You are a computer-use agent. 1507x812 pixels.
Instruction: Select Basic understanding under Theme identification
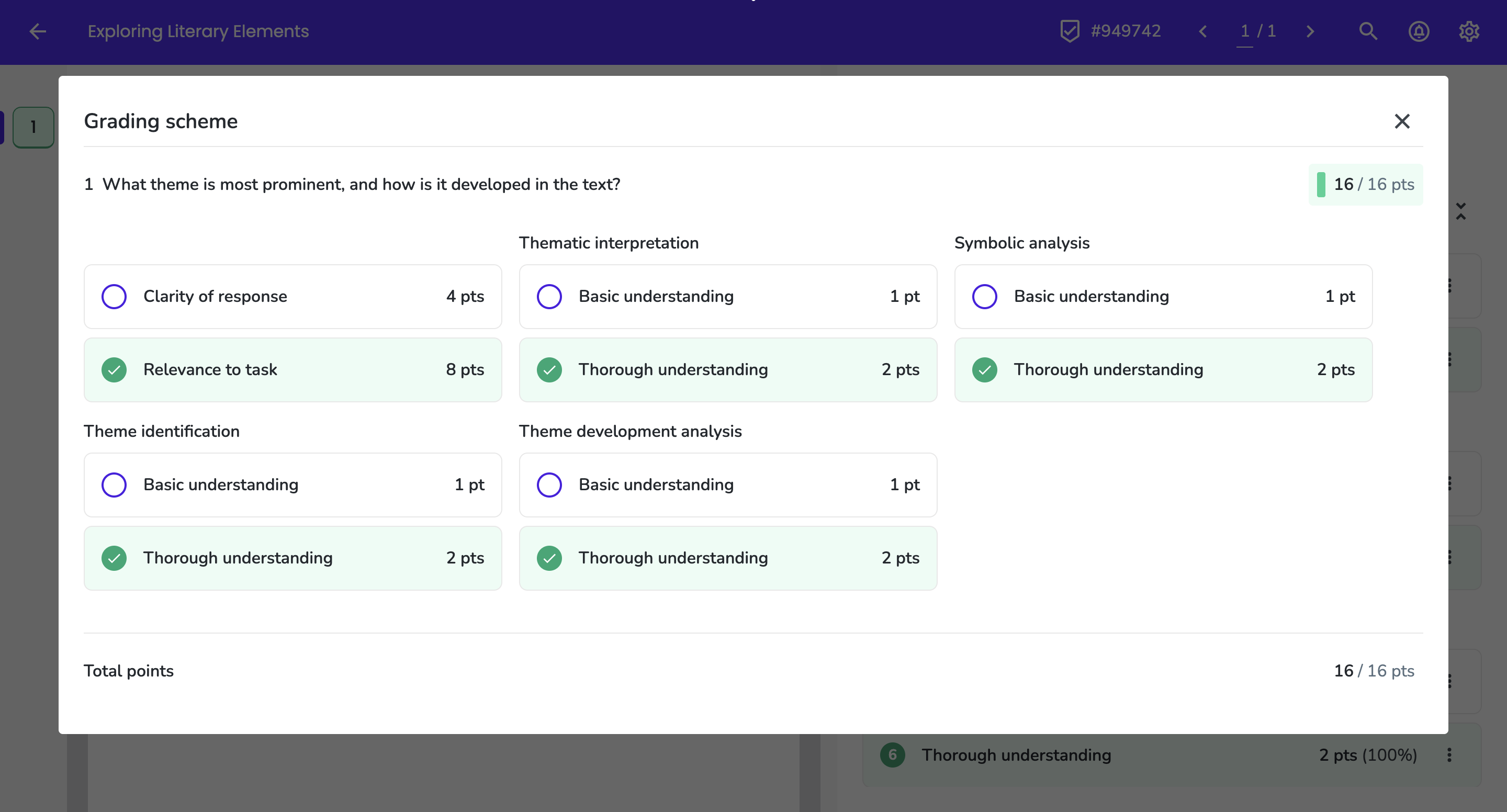point(293,485)
